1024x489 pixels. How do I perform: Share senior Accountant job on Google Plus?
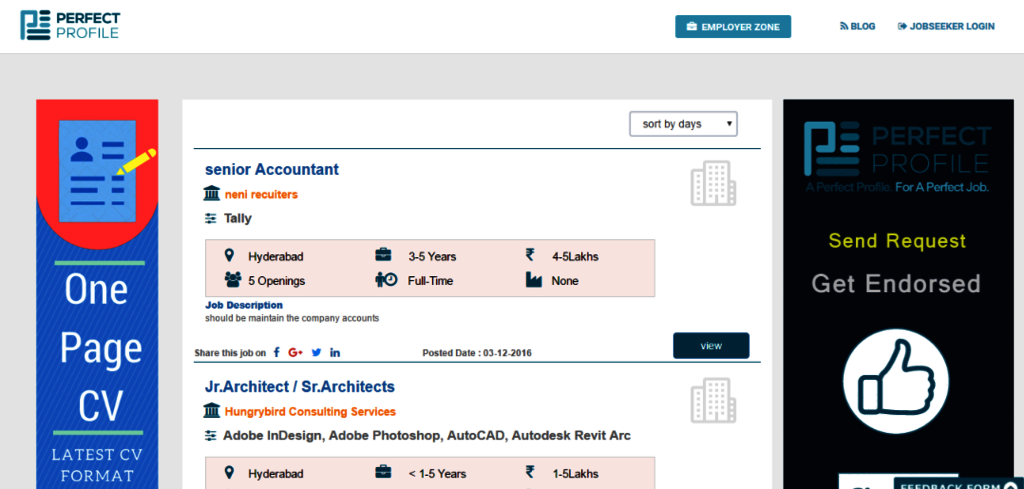point(296,353)
